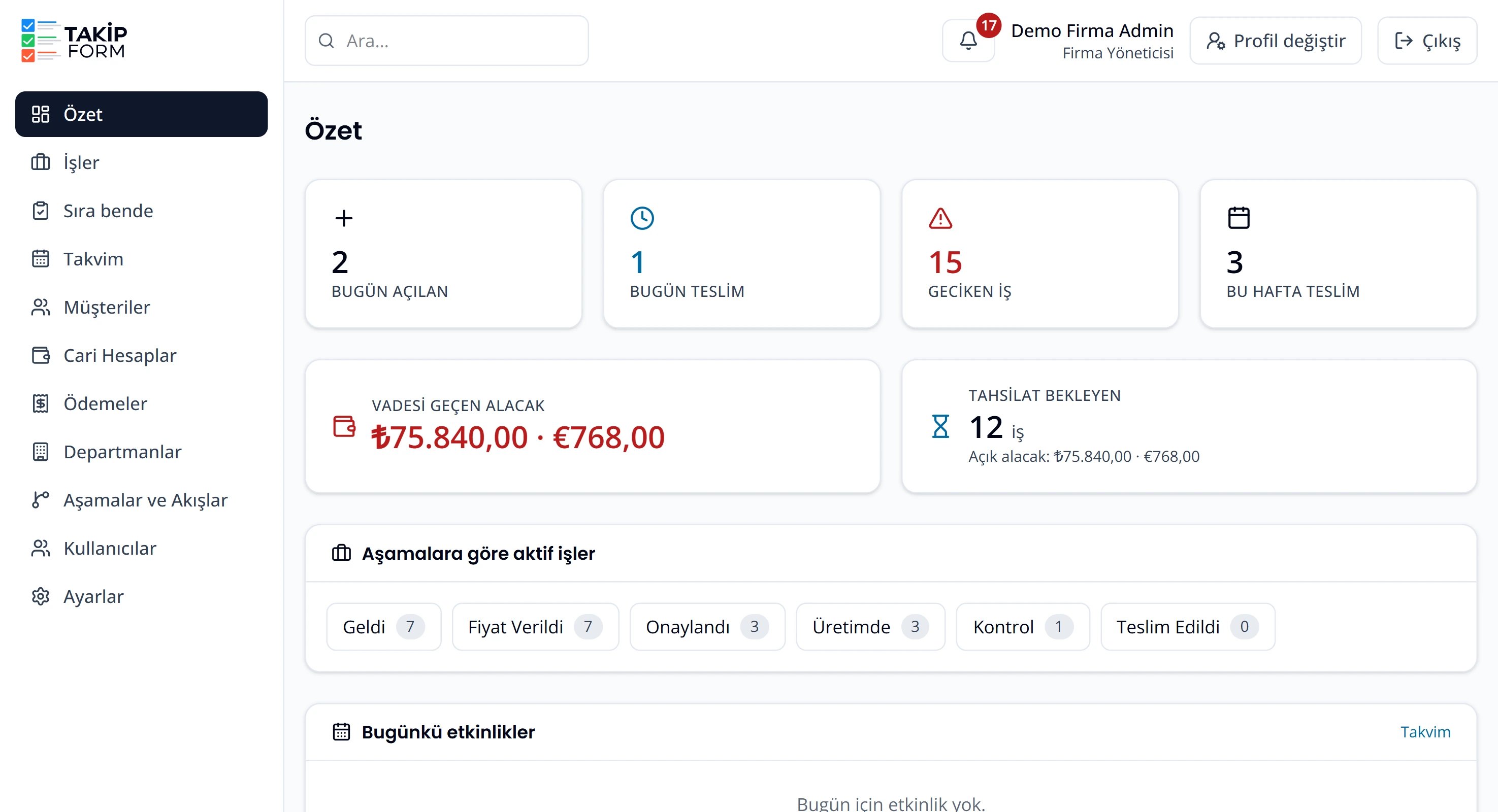This screenshot has height=812, width=1498.
Task: Open the Müşteriler section
Action: (141, 307)
